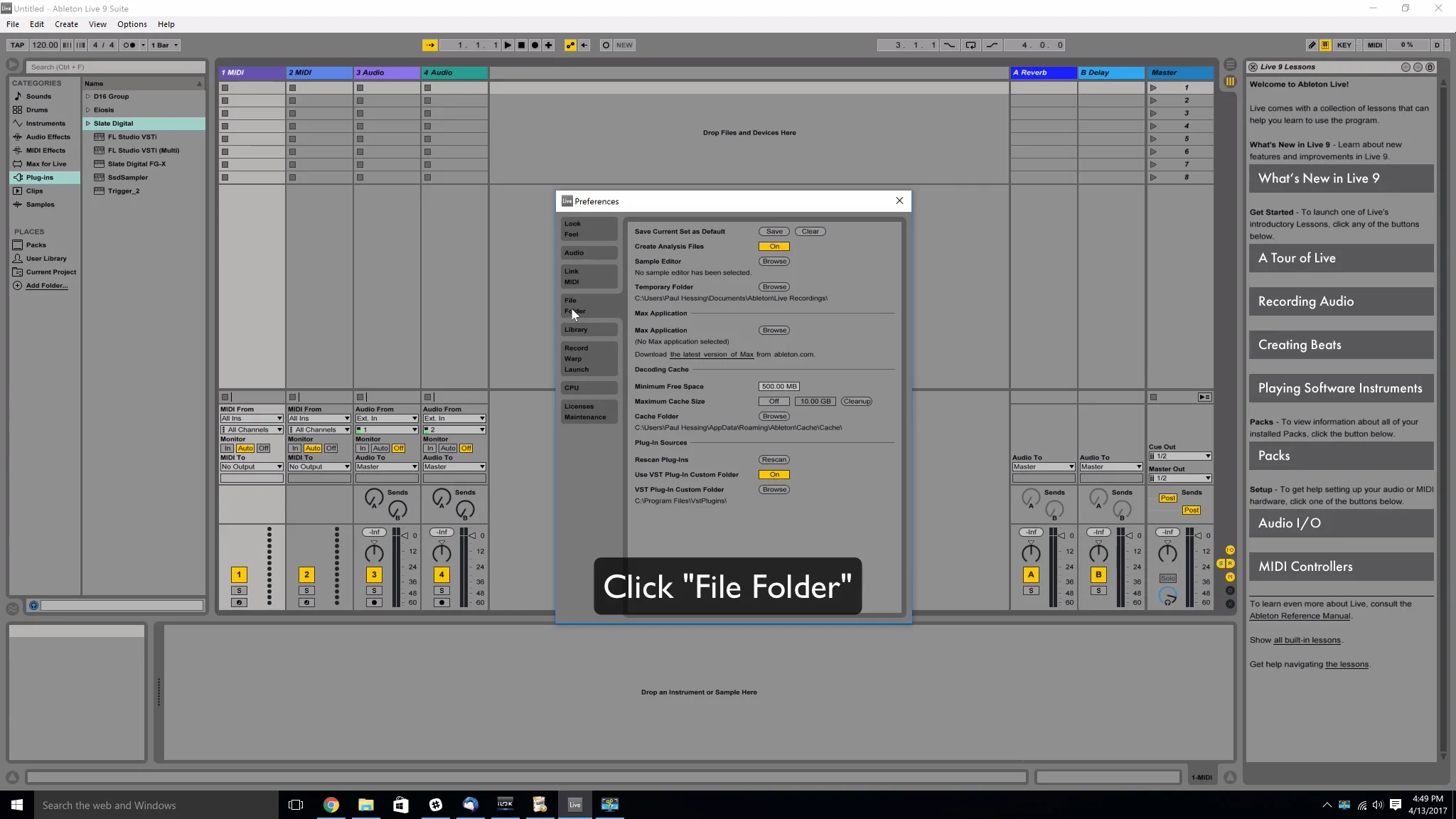Click the Session Record circle button
This screenshot has width=1456, height=819.
click(606, 45)
